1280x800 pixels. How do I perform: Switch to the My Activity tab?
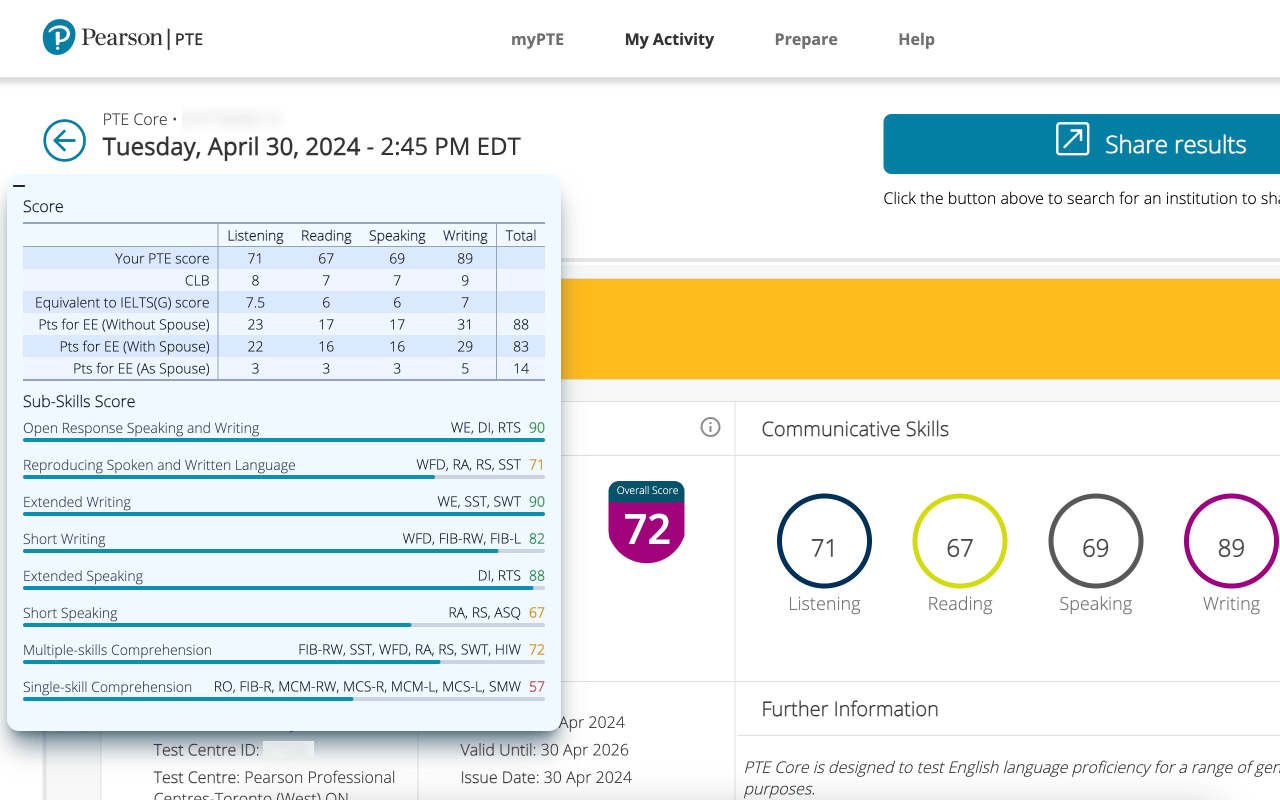pyautogui.click(x=669, y=39)
